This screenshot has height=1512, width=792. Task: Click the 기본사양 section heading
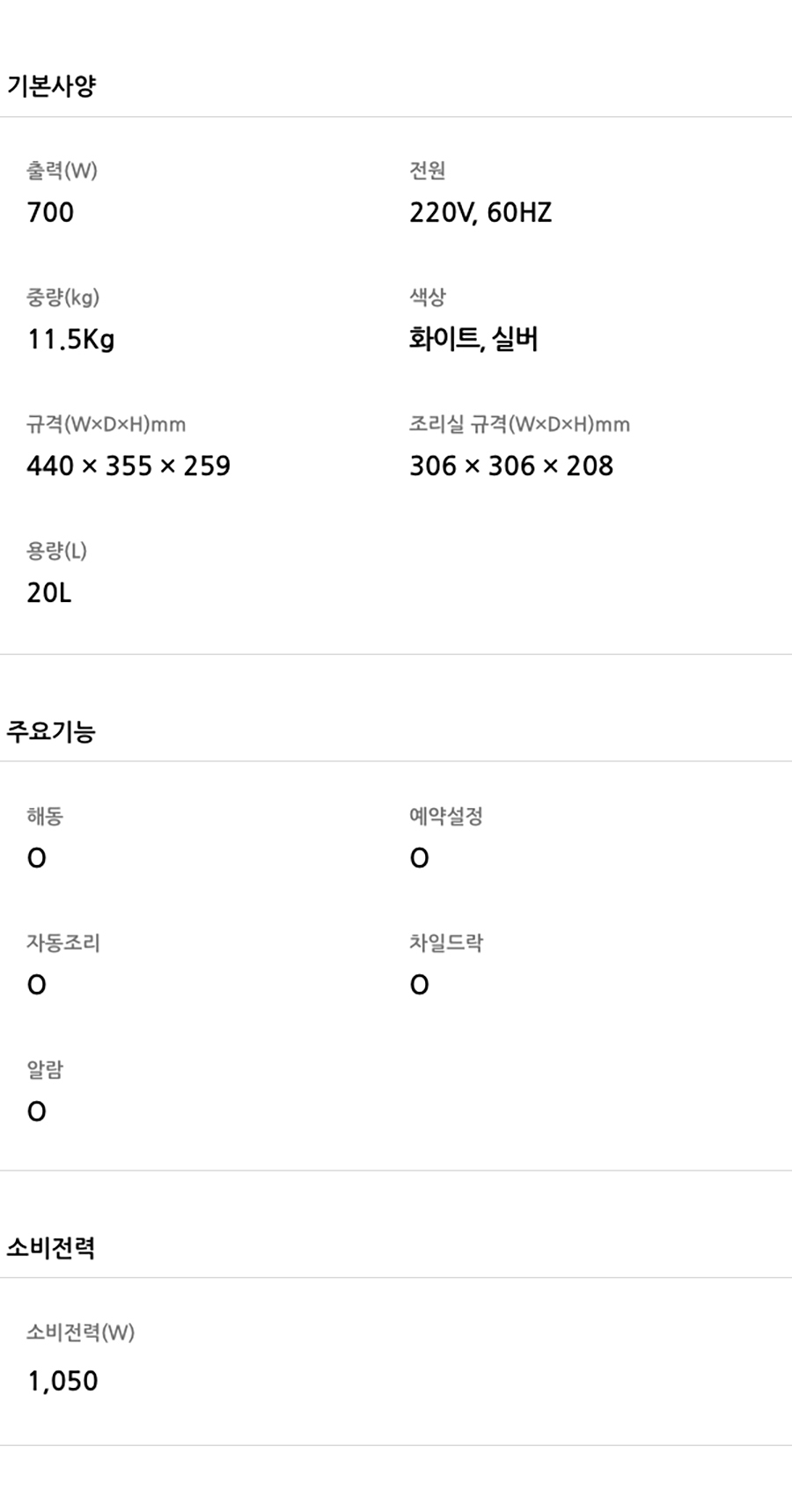pyautogui.click(x=51, y=86)
